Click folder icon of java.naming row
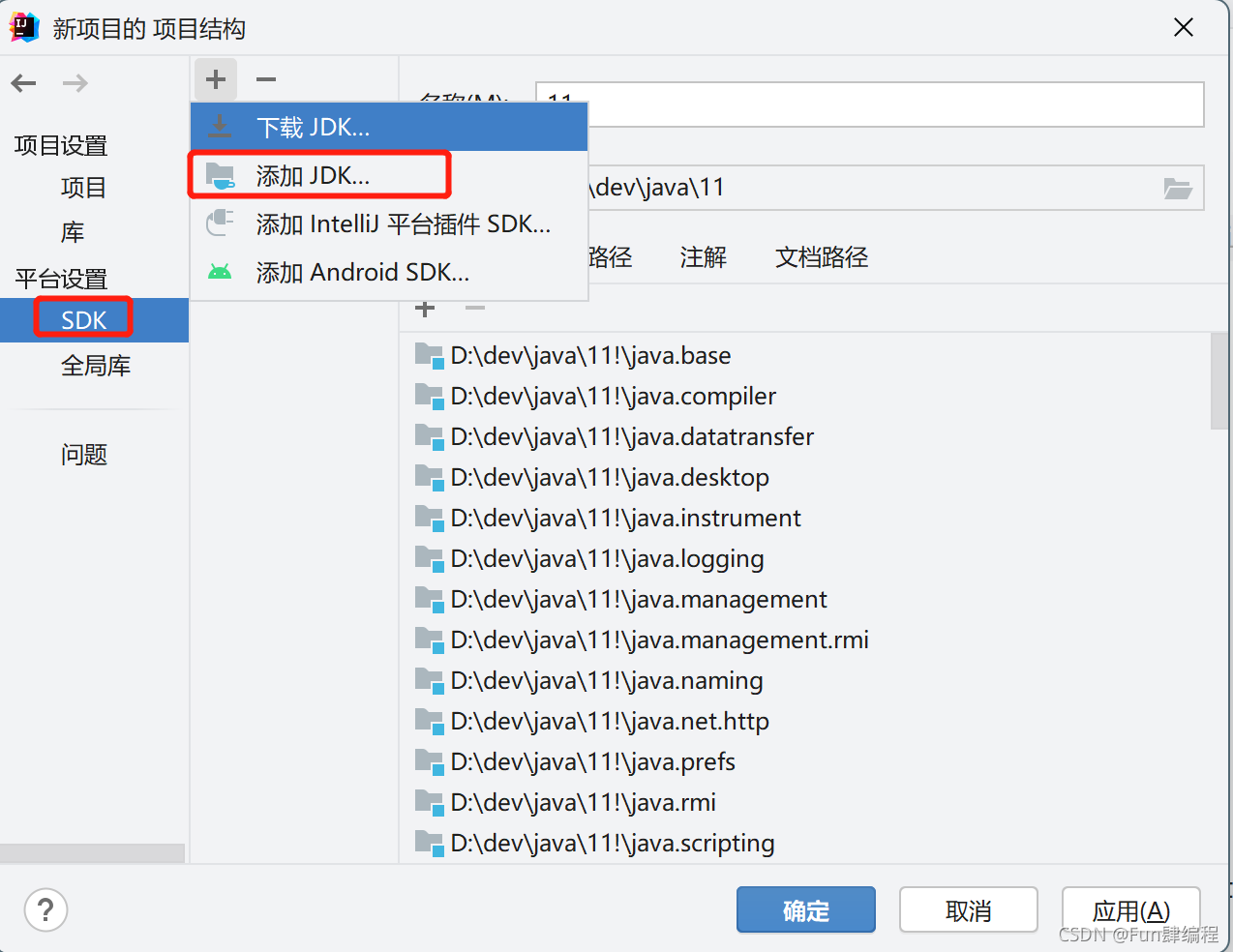 coord(429,680)
